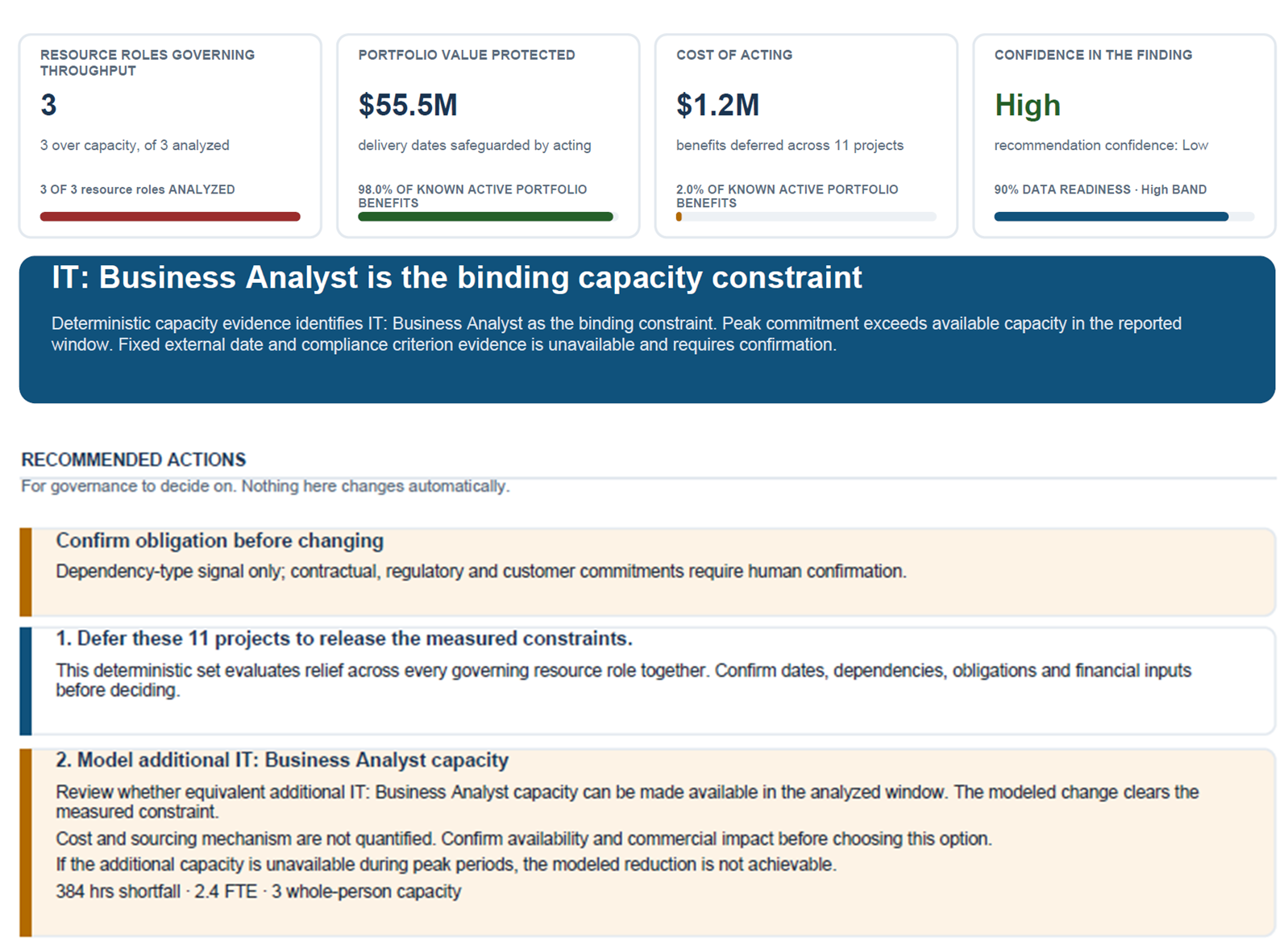Open '1. Defer these 11 projects' action card
The height and width of the screenshot is (952, 1288).
648,681
